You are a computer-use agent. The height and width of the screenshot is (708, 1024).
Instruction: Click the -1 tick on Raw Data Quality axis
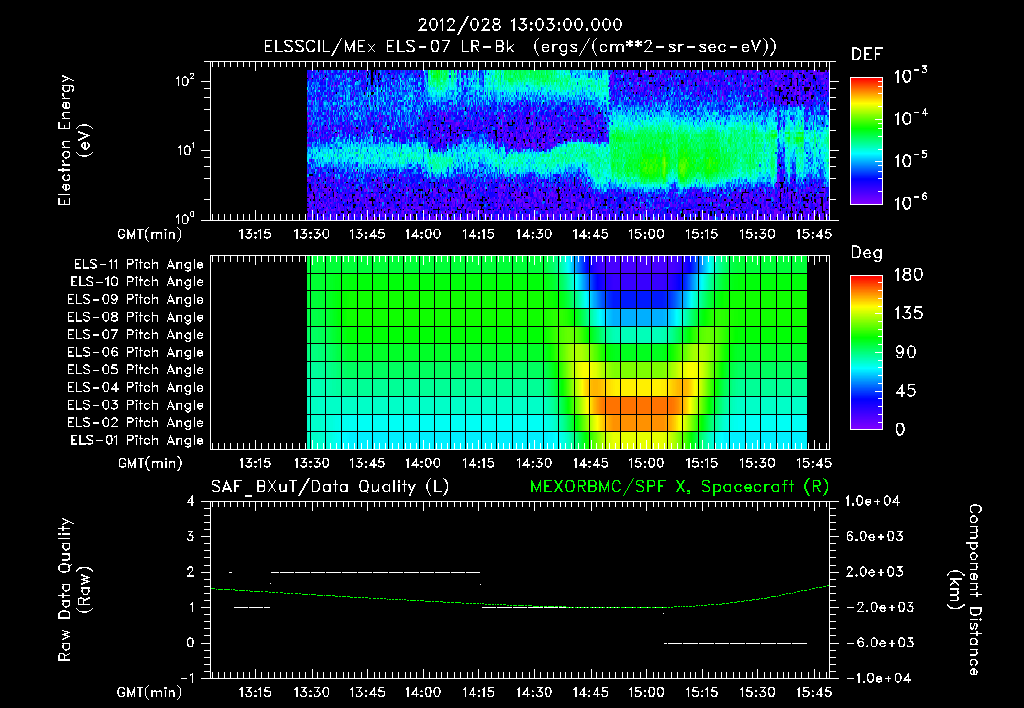point(187,678)
